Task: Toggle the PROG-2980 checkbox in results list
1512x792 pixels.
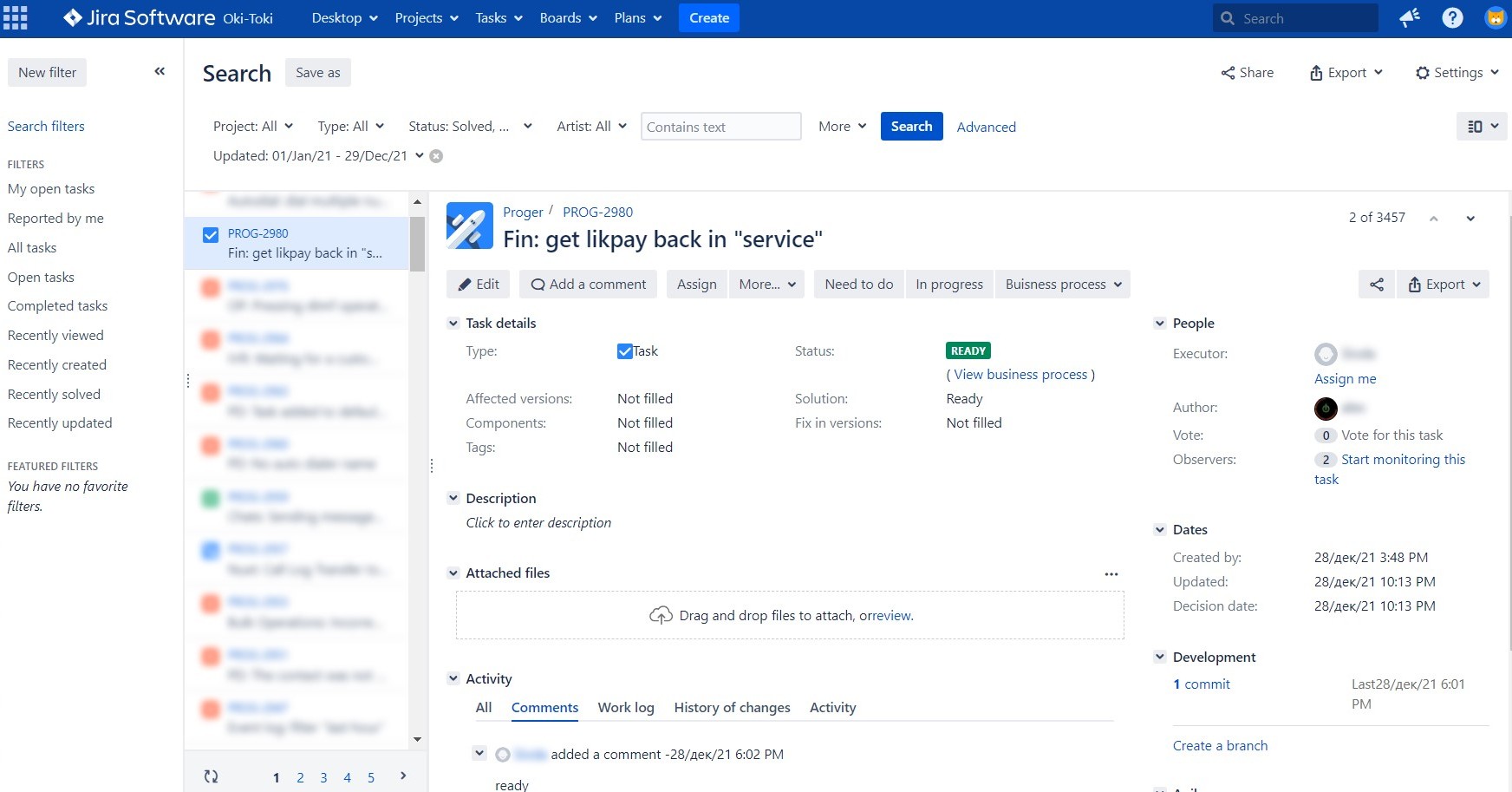Action: [211, 235]
